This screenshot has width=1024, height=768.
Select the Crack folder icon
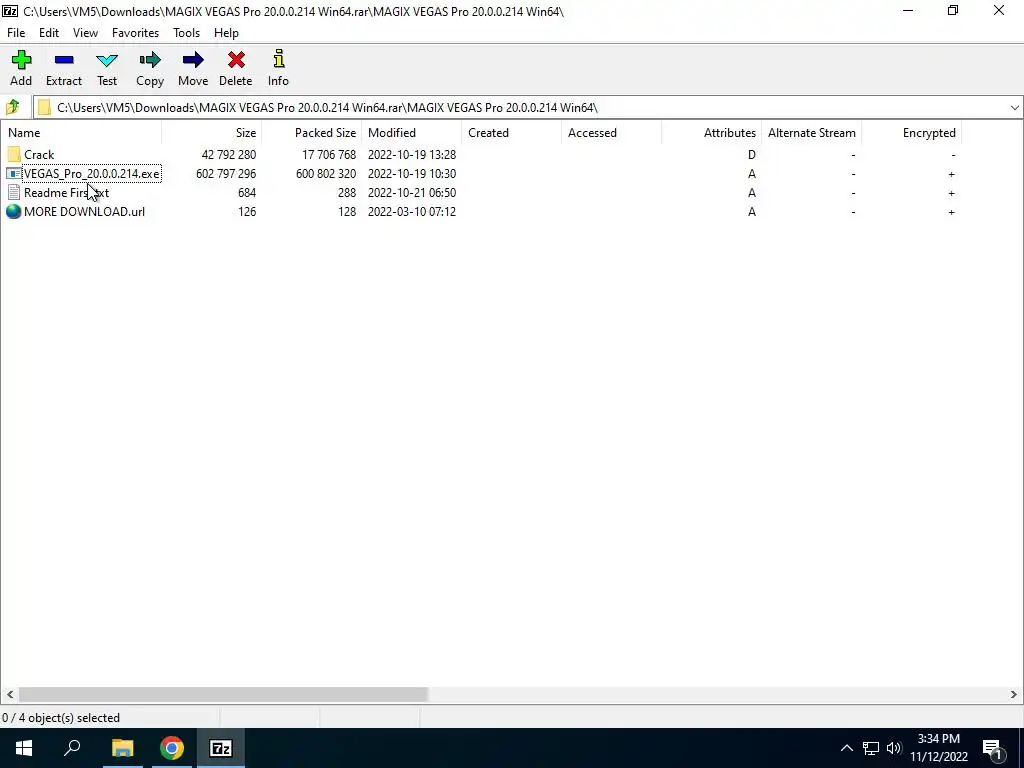tap(14, 155)
